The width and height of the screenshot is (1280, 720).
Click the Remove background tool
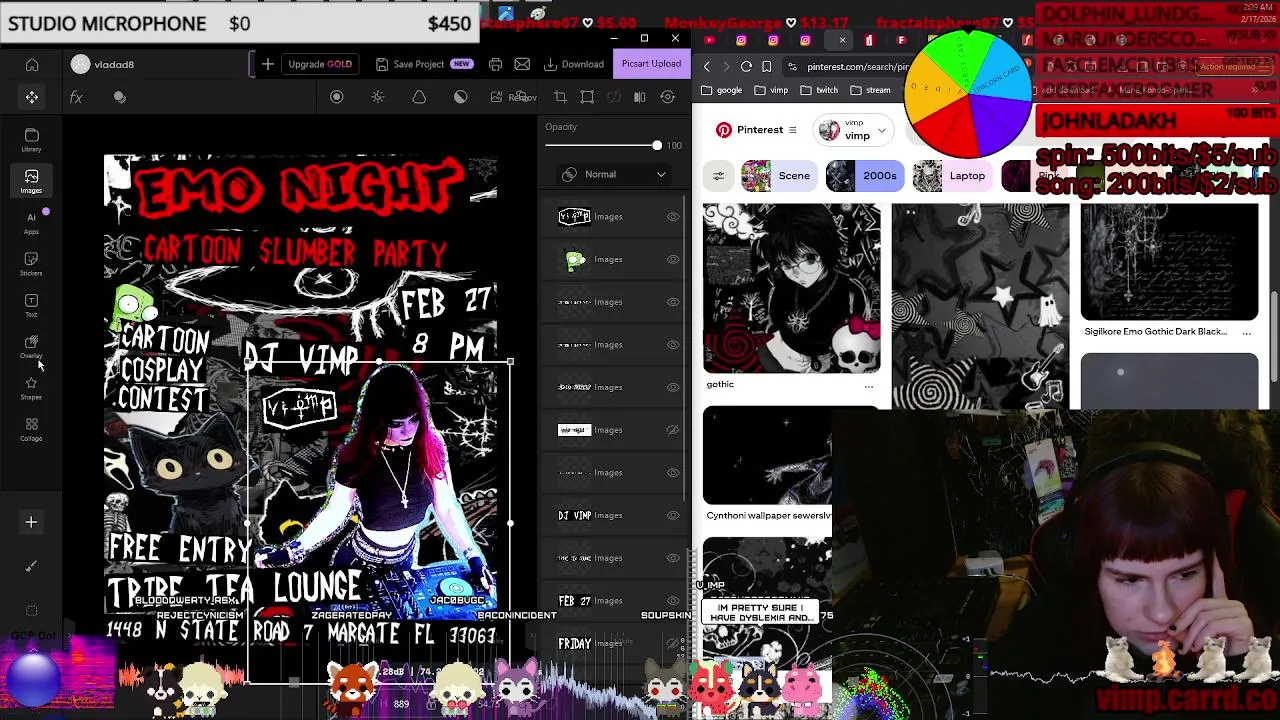515,97
